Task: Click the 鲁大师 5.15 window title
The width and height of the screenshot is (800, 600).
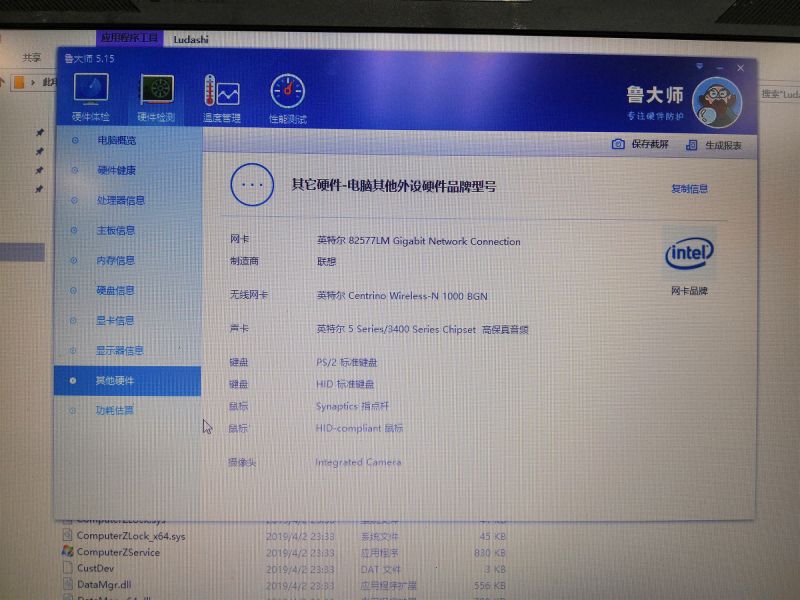Action: 89,59
